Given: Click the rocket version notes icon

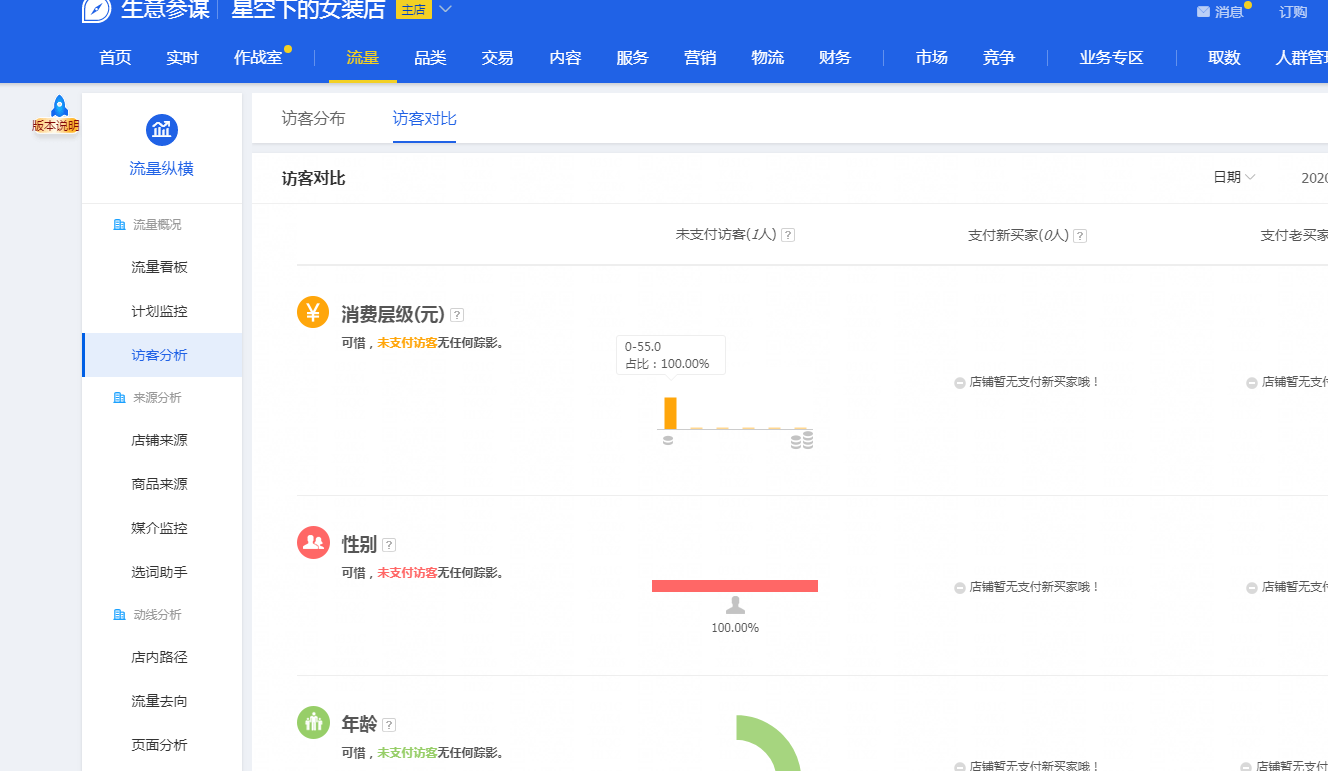Looking at the screenshot, I should coord(58,108).
